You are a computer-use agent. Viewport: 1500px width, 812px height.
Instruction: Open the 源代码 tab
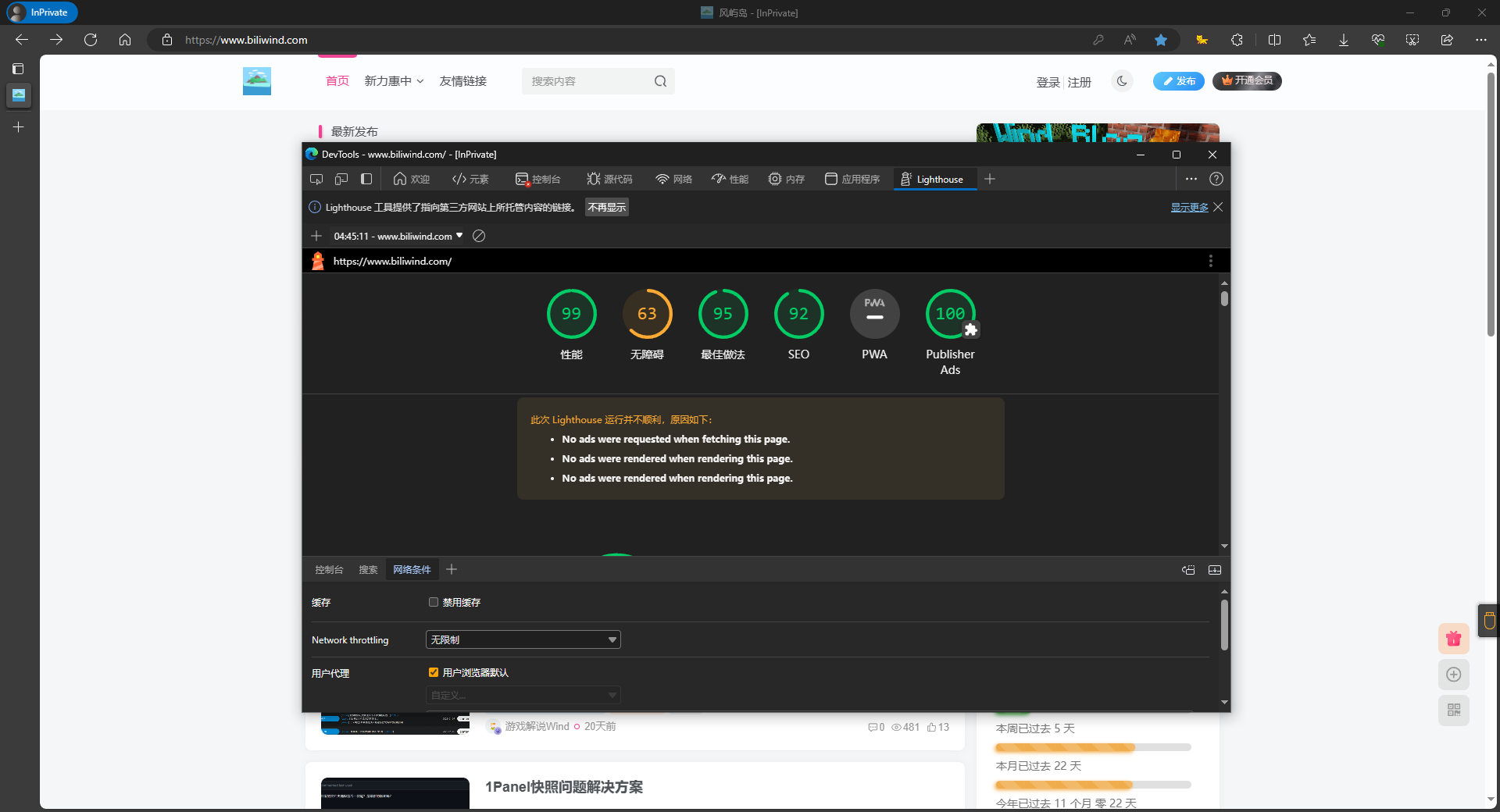click(609, 179)
